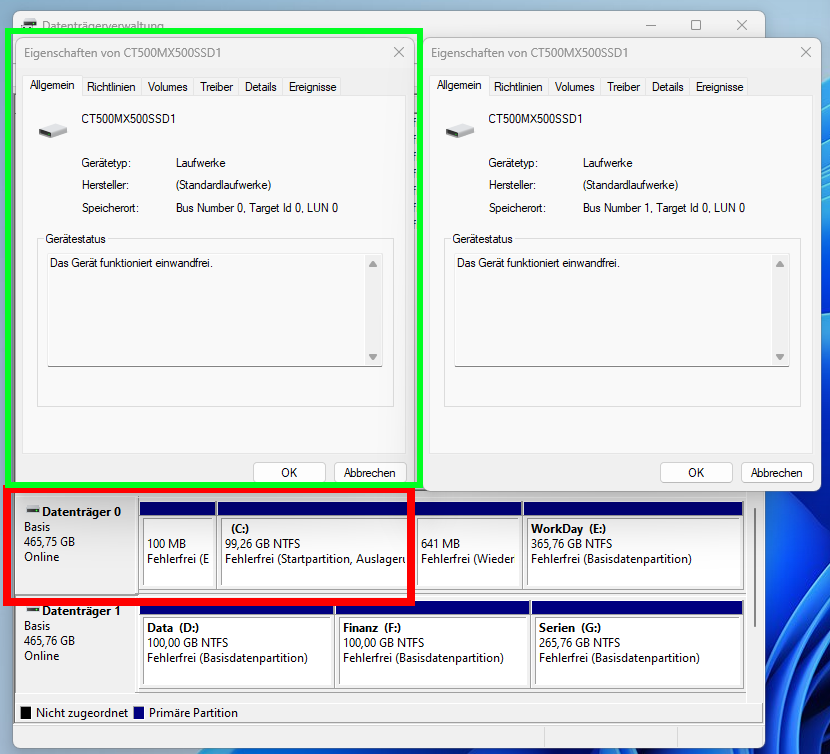Click drive icon in left properties dialog
Image resolution: width=830 pixels, height=754 pixels.
(53, 130)
